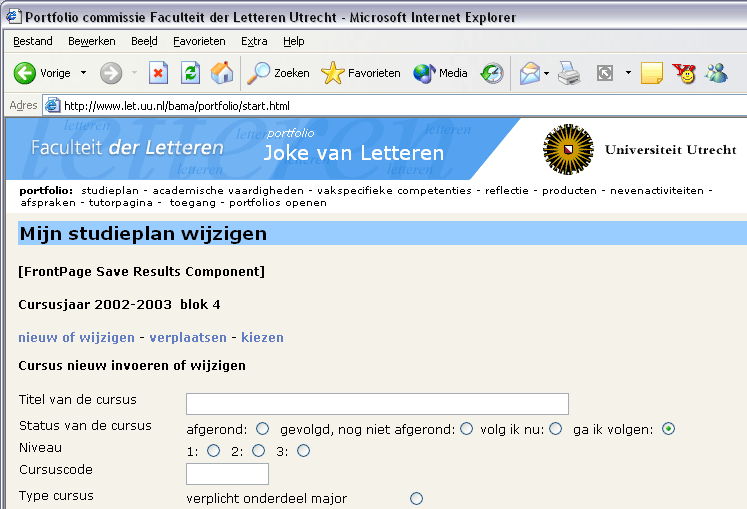Screen dimensions: 747x509
Task: Open vakspecifieke competenties link
Action: (394, 191)
